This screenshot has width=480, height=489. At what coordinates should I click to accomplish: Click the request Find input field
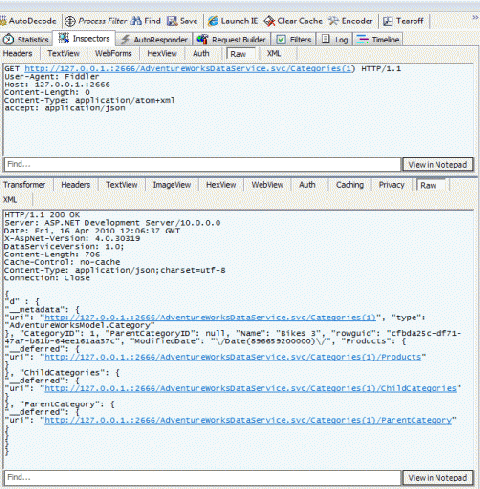point(202,164)
